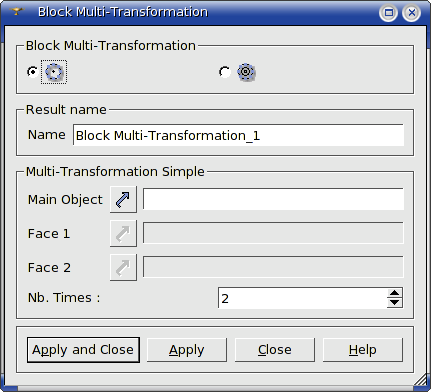The image size is (431, 392).
Task: Click the Main Object selection arrow button
Action: [x=123, y=199]
